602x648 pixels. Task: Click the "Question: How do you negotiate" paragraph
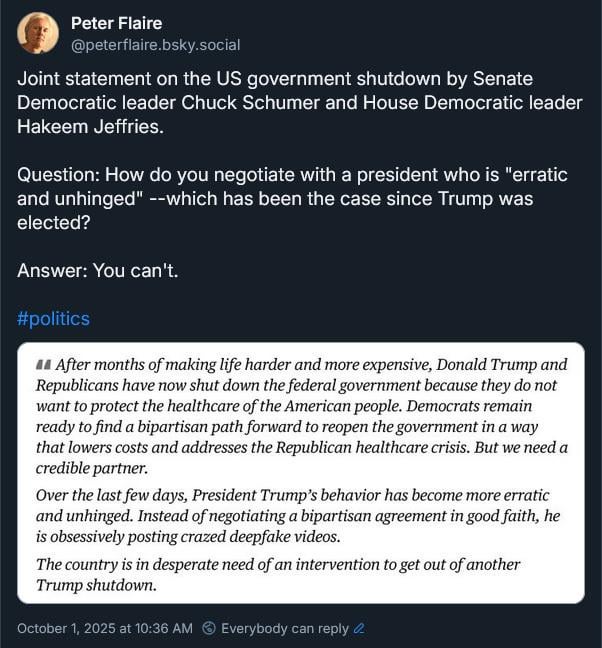pos(292,198)
